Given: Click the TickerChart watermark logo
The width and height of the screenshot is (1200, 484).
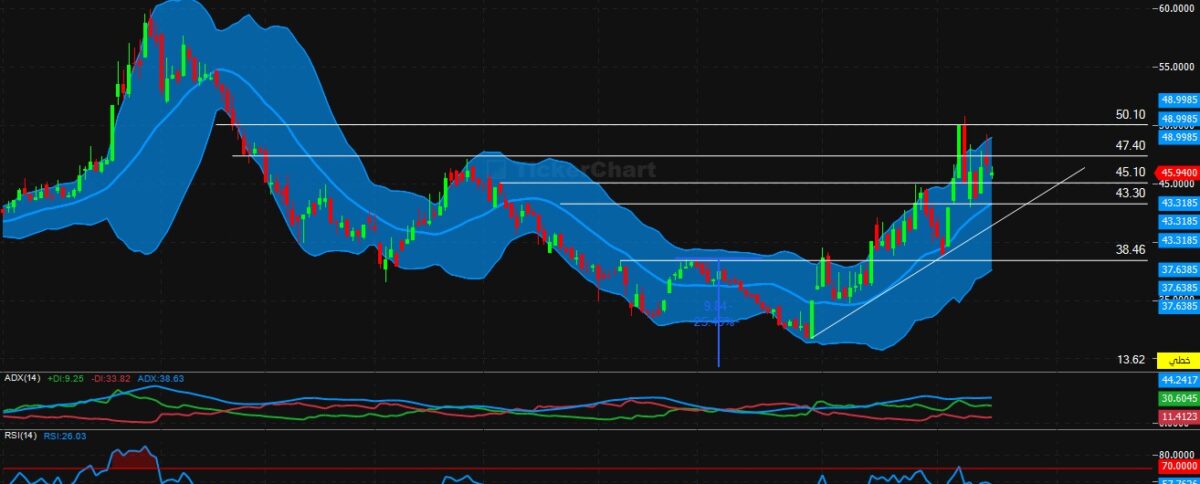Looking at the screenshot, I should click(x=580, y=170).
